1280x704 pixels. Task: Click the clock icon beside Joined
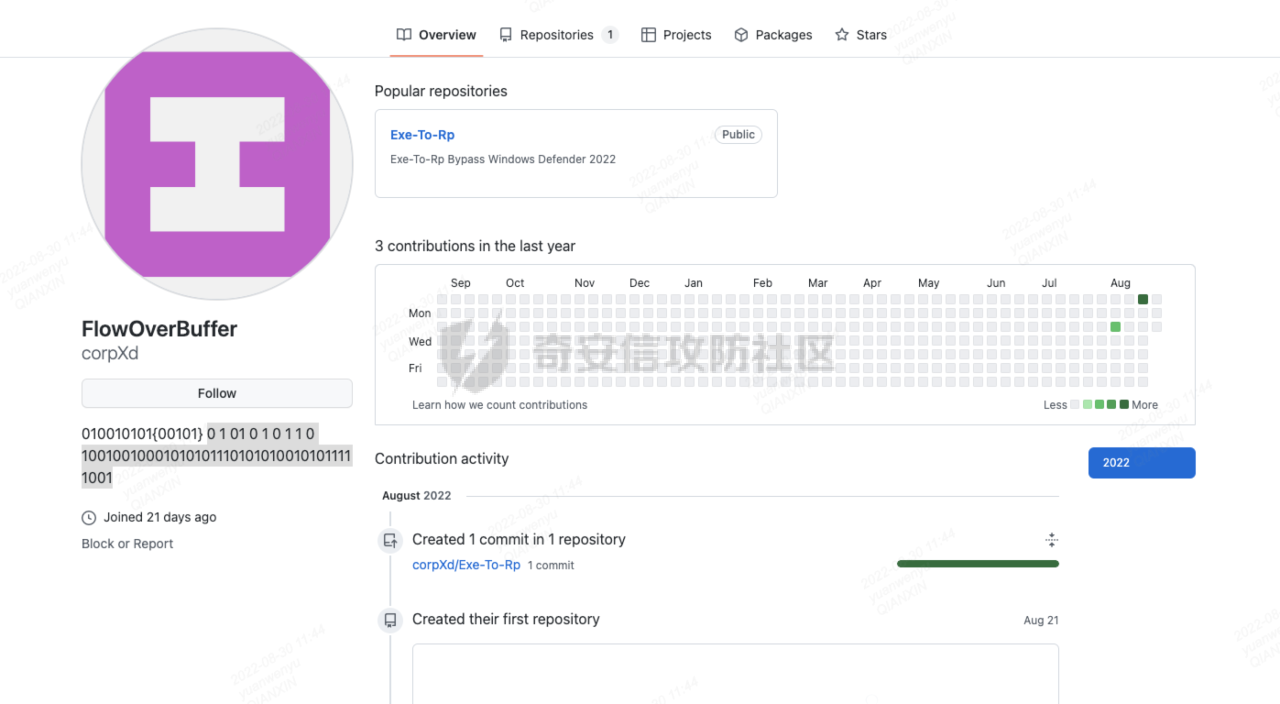(89, 518)
